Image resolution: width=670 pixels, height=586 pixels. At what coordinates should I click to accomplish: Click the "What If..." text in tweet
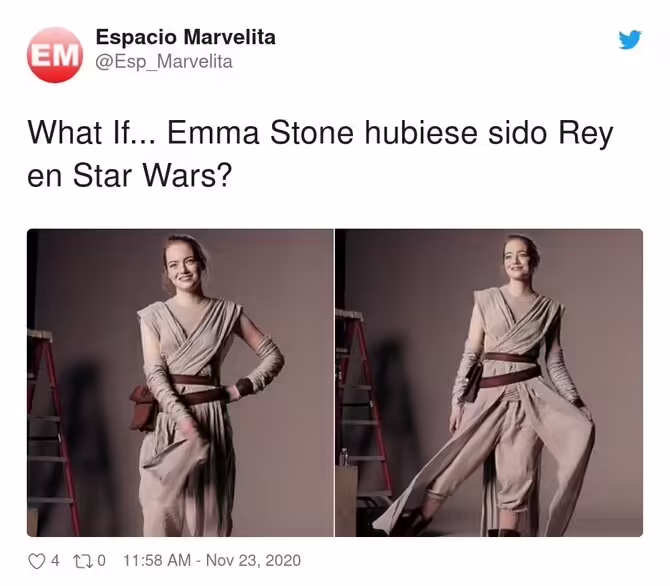pyautogui.click(x=92, y=133)
